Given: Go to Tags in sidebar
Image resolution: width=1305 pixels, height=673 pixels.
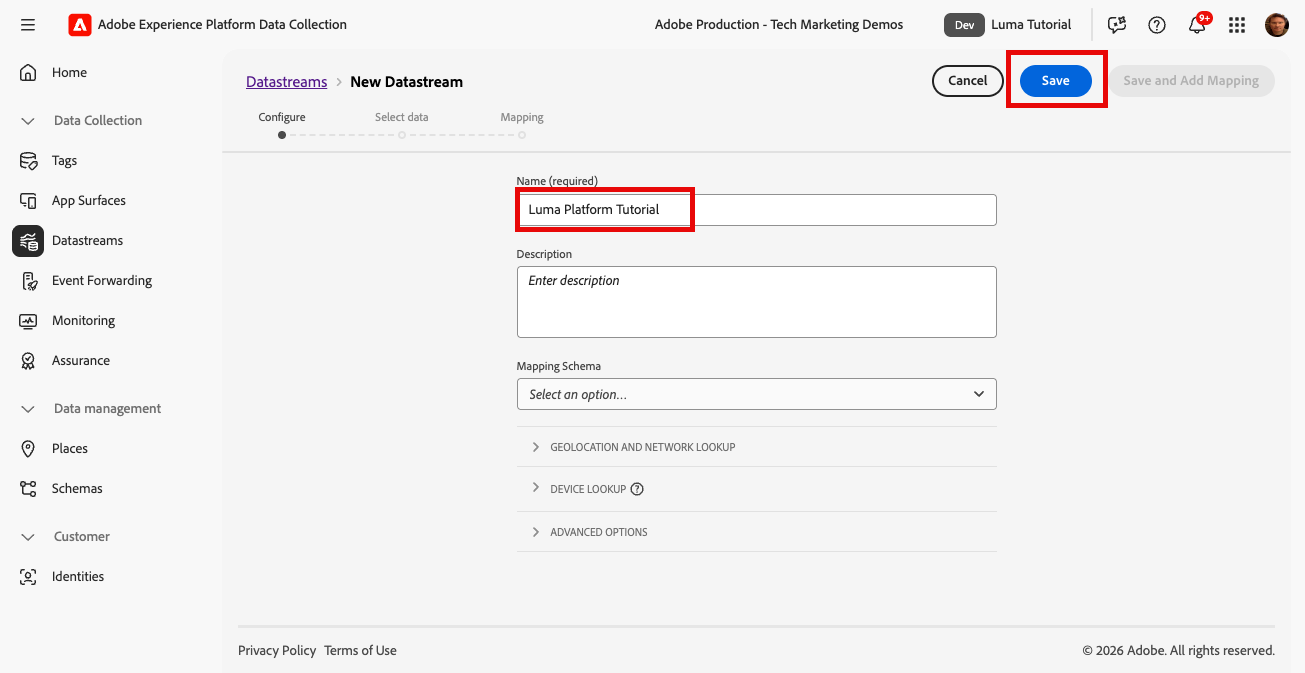Looking at the screenshot, I should pyautogui.click(x=64, y=161).
